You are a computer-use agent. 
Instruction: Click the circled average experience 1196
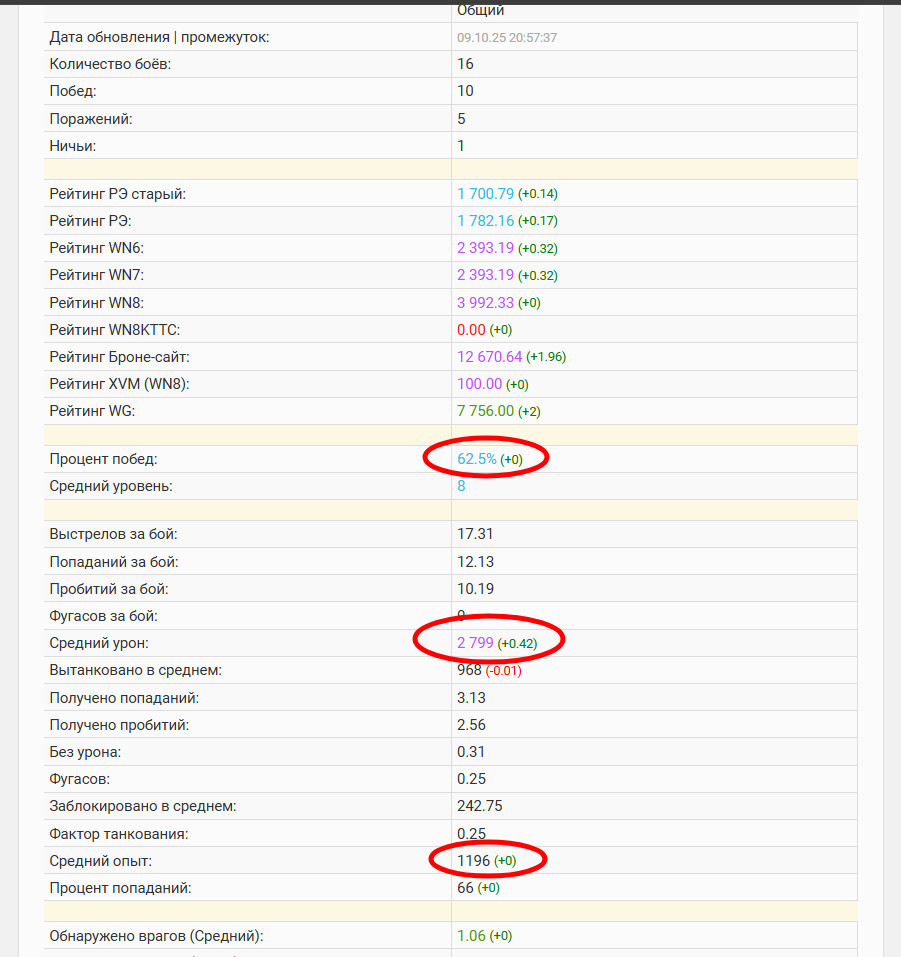(x=474, y=860)
